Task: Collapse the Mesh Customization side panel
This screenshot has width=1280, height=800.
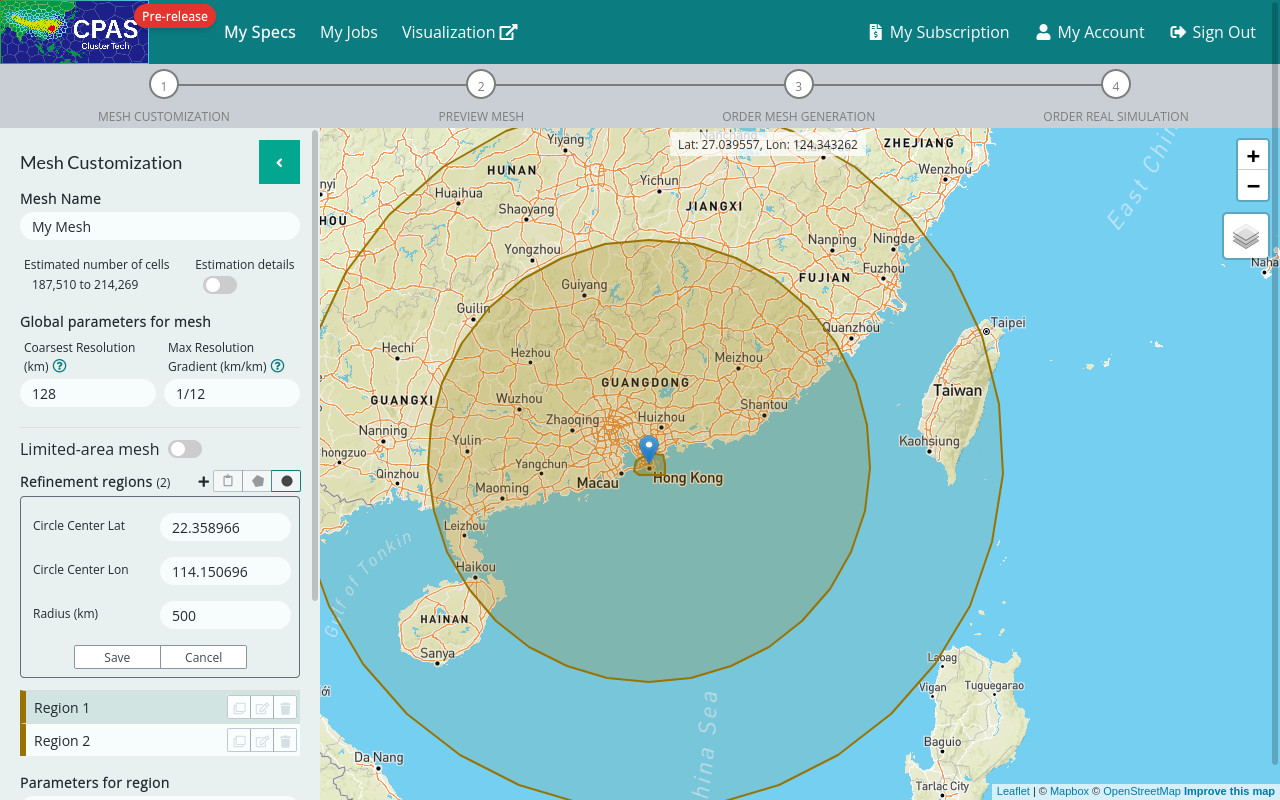Action: tap(279, 162)
